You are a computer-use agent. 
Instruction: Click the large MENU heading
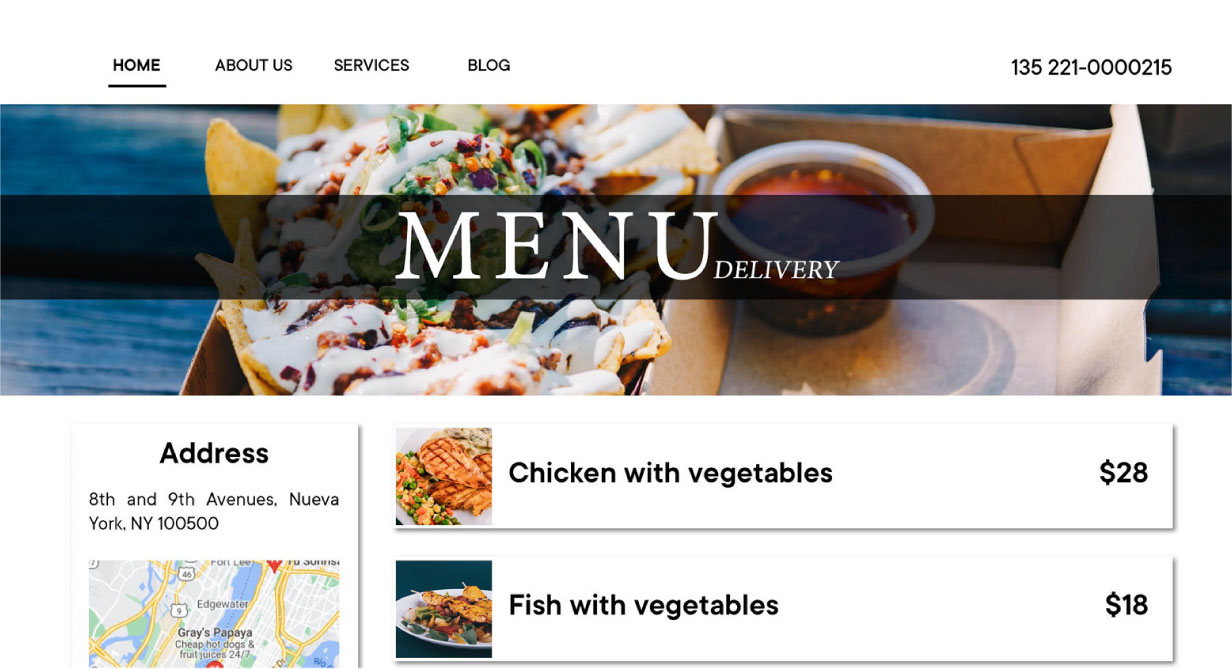(x=557, y=246)
